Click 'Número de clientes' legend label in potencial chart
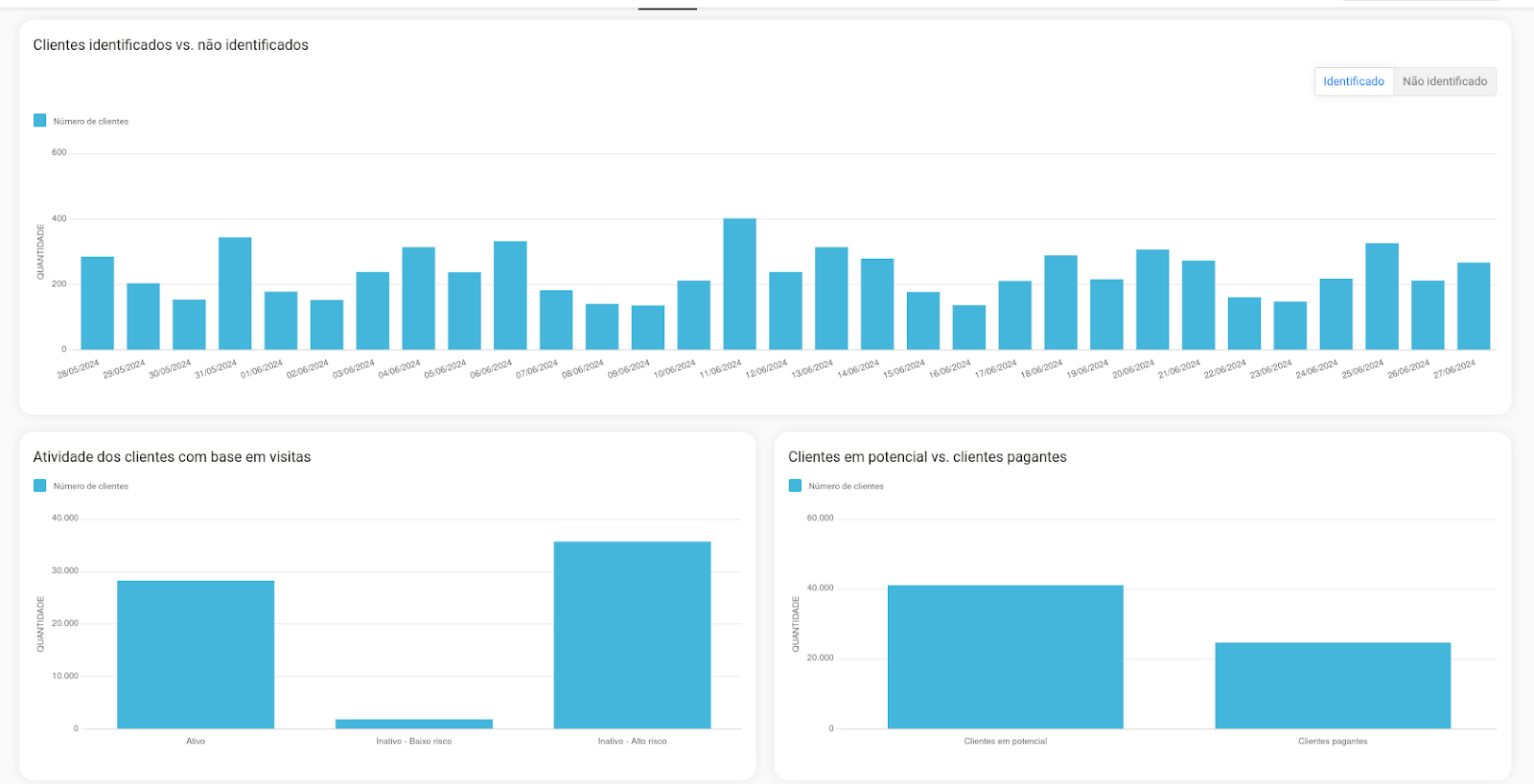The height and width of the screenshot is (784, 1534). (846, 486)
